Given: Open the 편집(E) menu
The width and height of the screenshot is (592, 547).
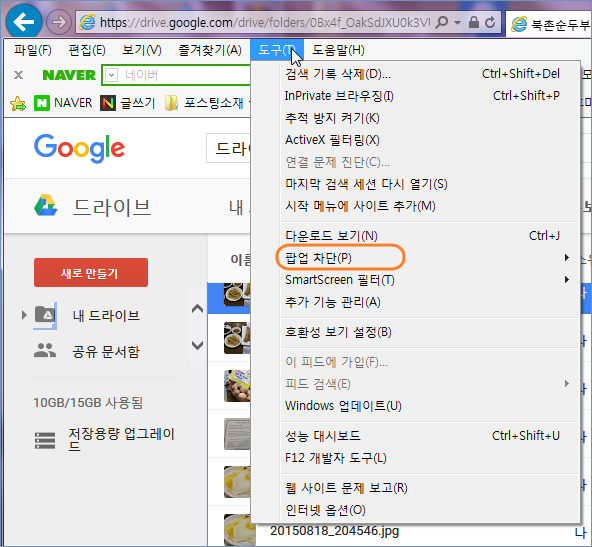Looking at the screenshot, I should pyautogui.click(x=87, y=50).
